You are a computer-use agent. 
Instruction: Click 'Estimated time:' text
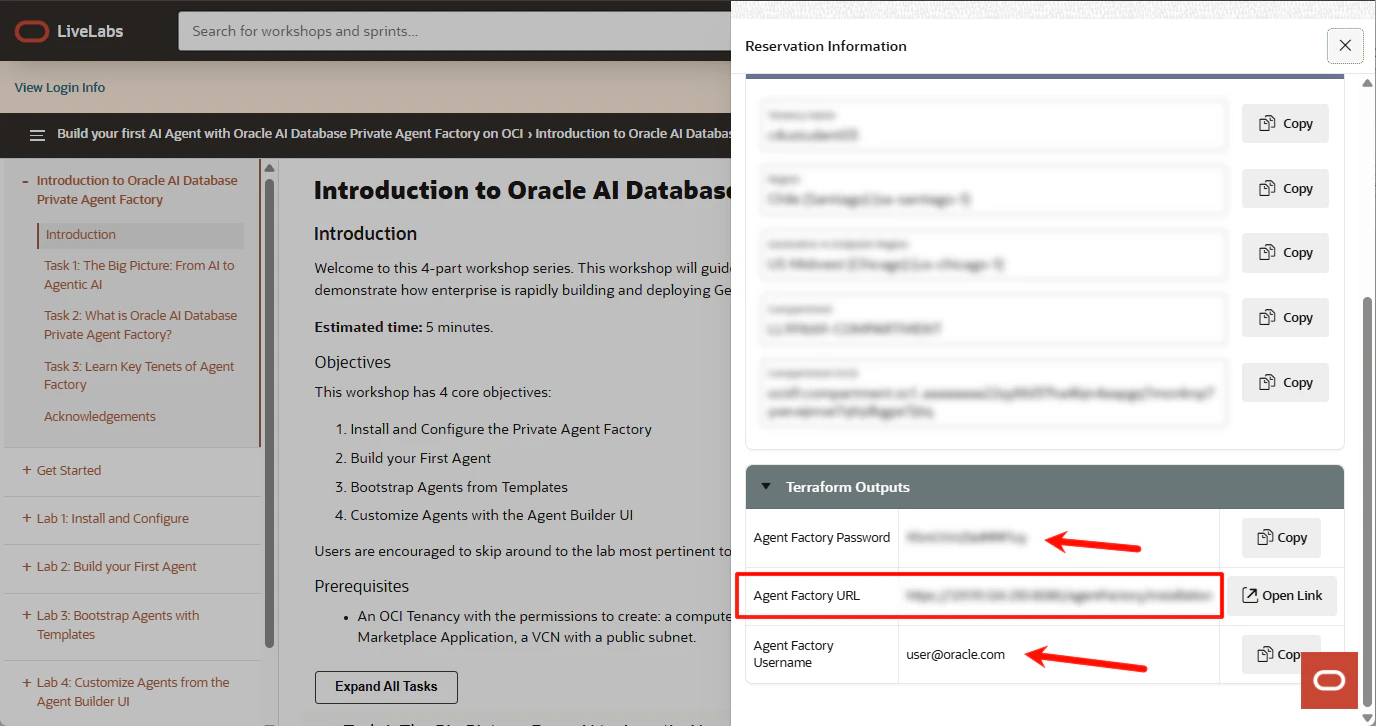[368, 327]
